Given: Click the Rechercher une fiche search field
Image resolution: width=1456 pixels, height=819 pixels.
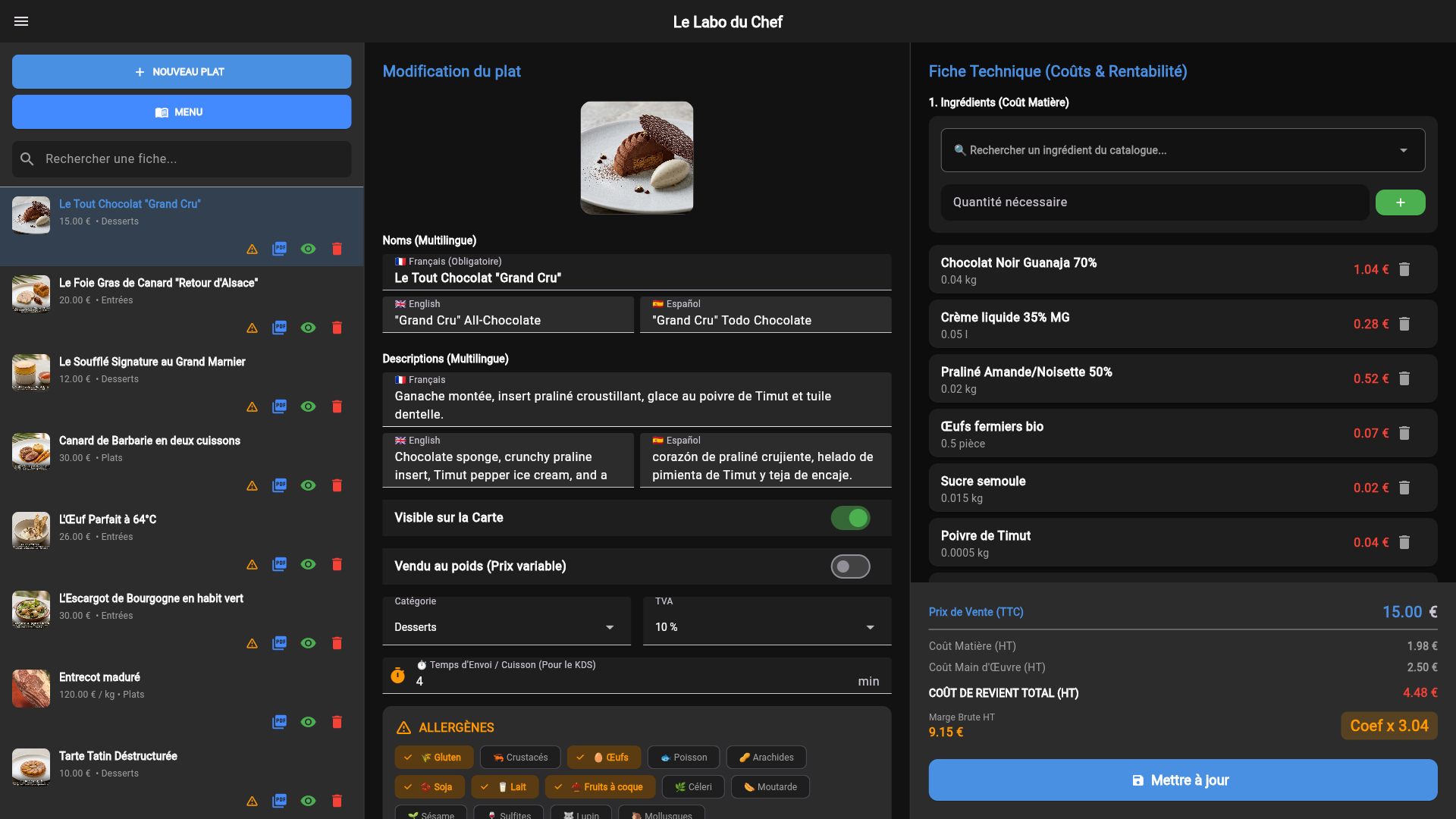Looking at the screenshot, I should pyautogui.click(x=181, y=159).
